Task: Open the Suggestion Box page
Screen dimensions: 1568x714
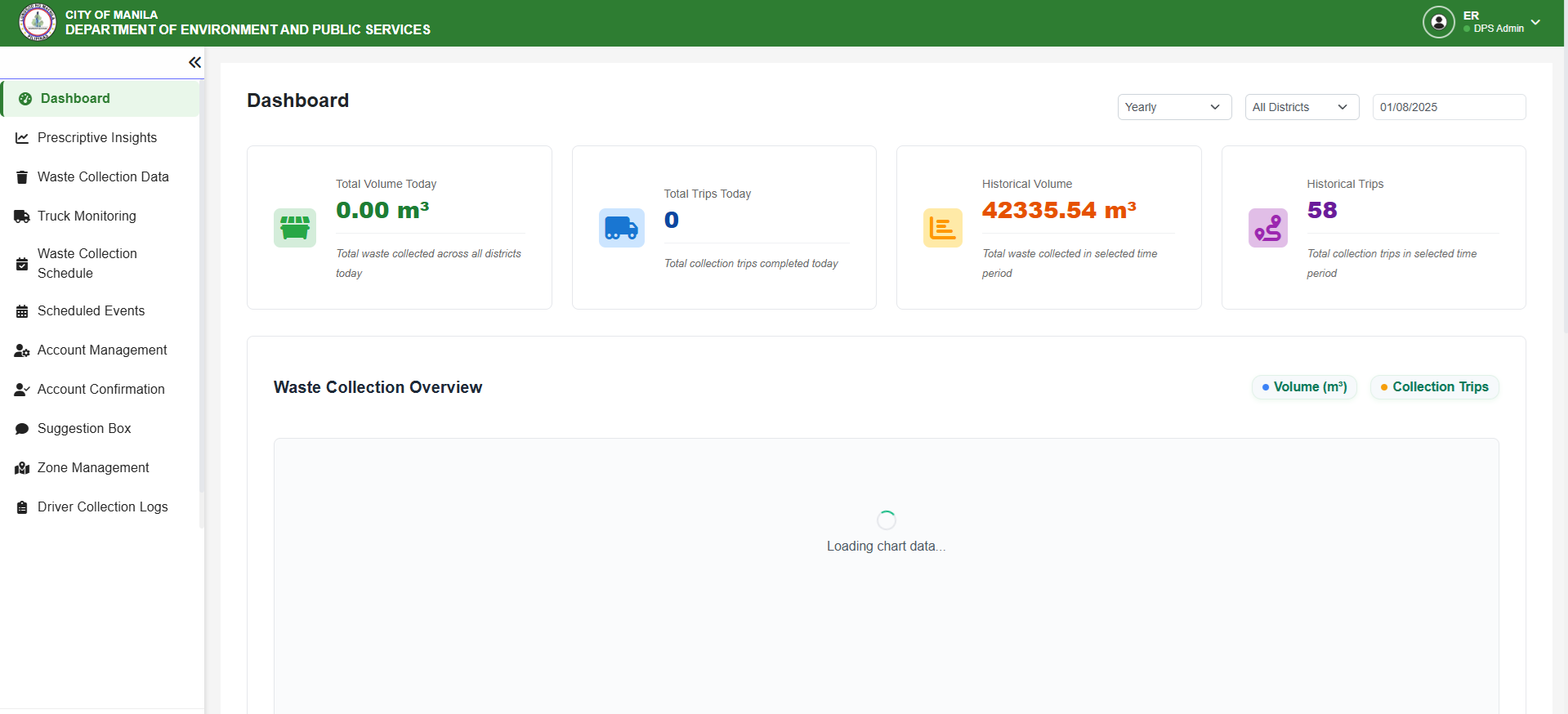Action: pyautogui.click(x=101, y=429)
